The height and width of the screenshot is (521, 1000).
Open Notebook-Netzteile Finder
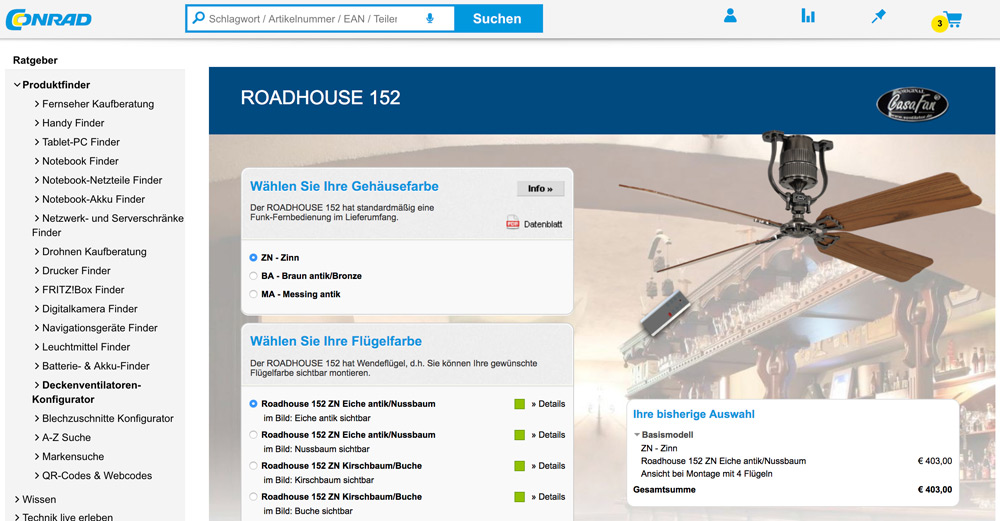101,180
